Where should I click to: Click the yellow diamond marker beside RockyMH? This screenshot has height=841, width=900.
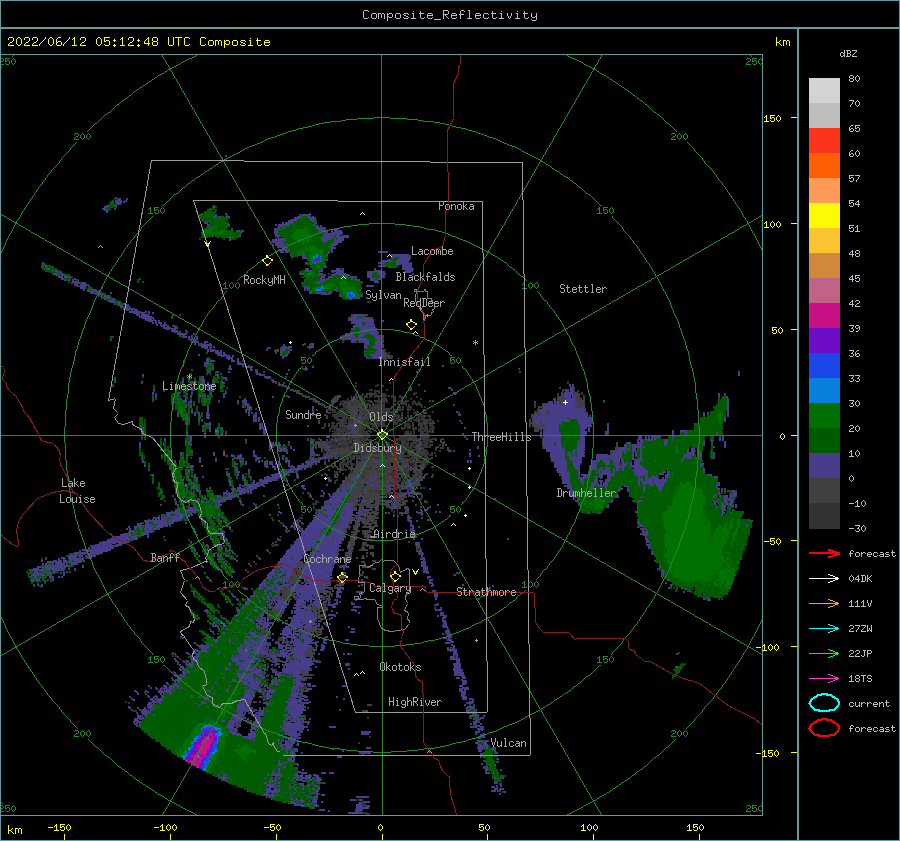tap(267, 261)
